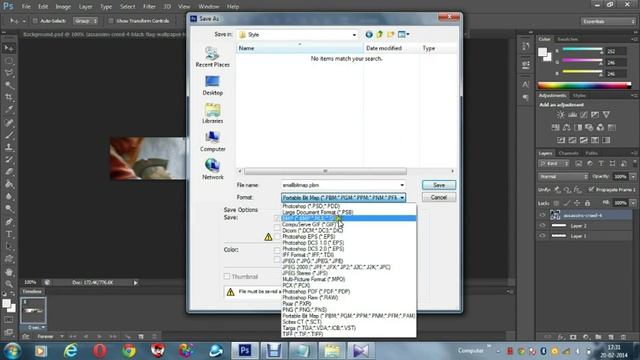Open Network in Save As sidebar

click(x=212, y=170)
